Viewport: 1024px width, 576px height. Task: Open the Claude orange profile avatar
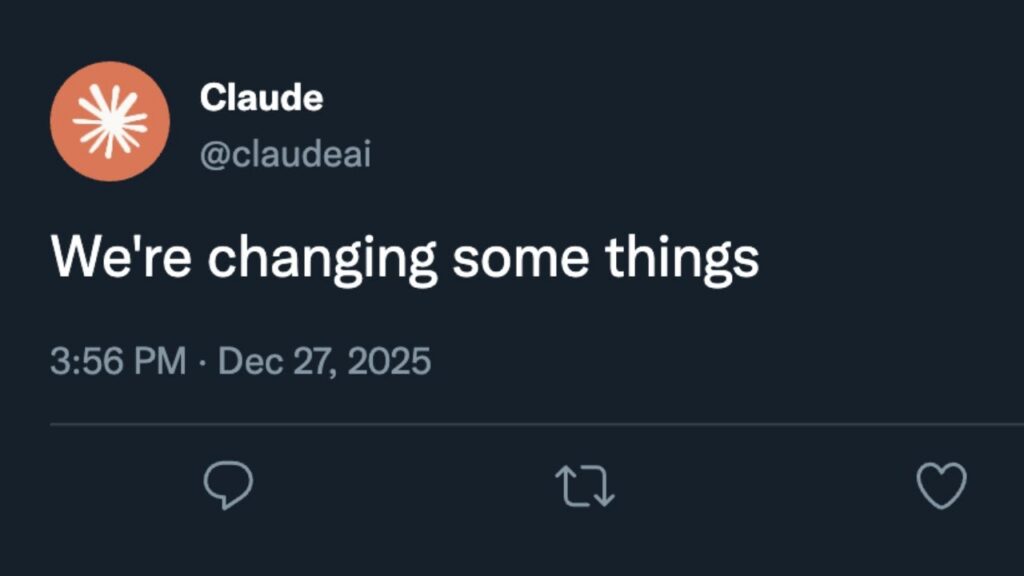pyautogui.click(x=109, y=121)
